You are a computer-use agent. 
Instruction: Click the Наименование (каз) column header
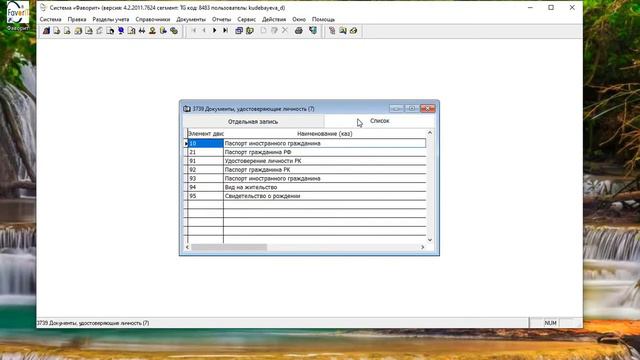(x=324, y=134)
